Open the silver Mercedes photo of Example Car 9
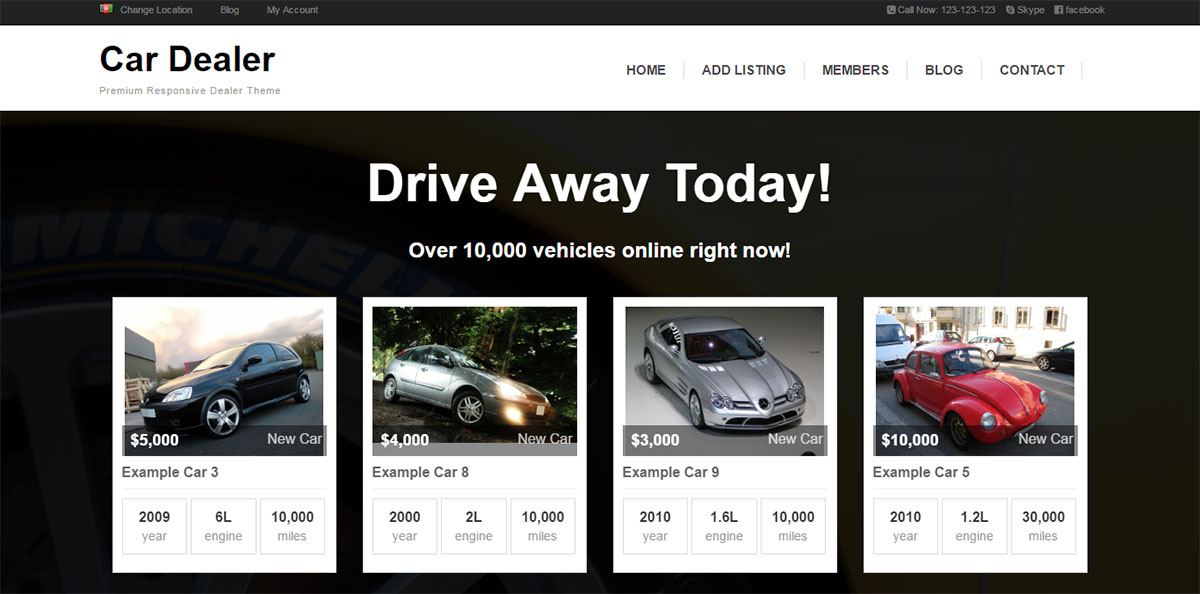1200x594 pixels. 725,381
